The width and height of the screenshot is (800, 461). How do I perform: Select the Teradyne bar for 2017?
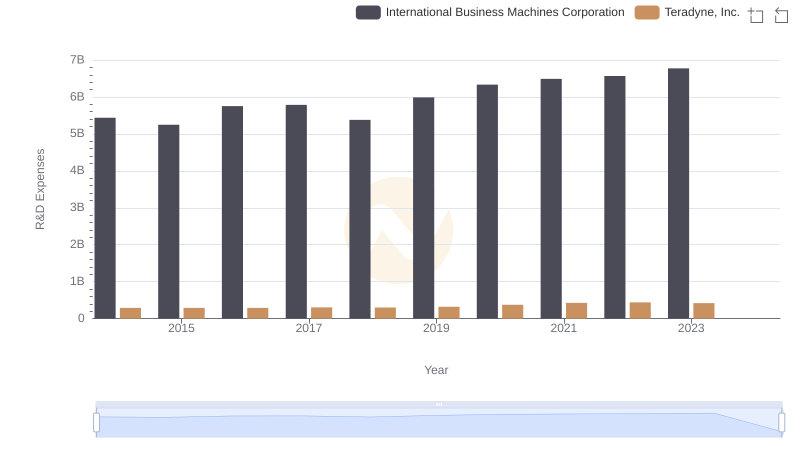tap(322, 313)
